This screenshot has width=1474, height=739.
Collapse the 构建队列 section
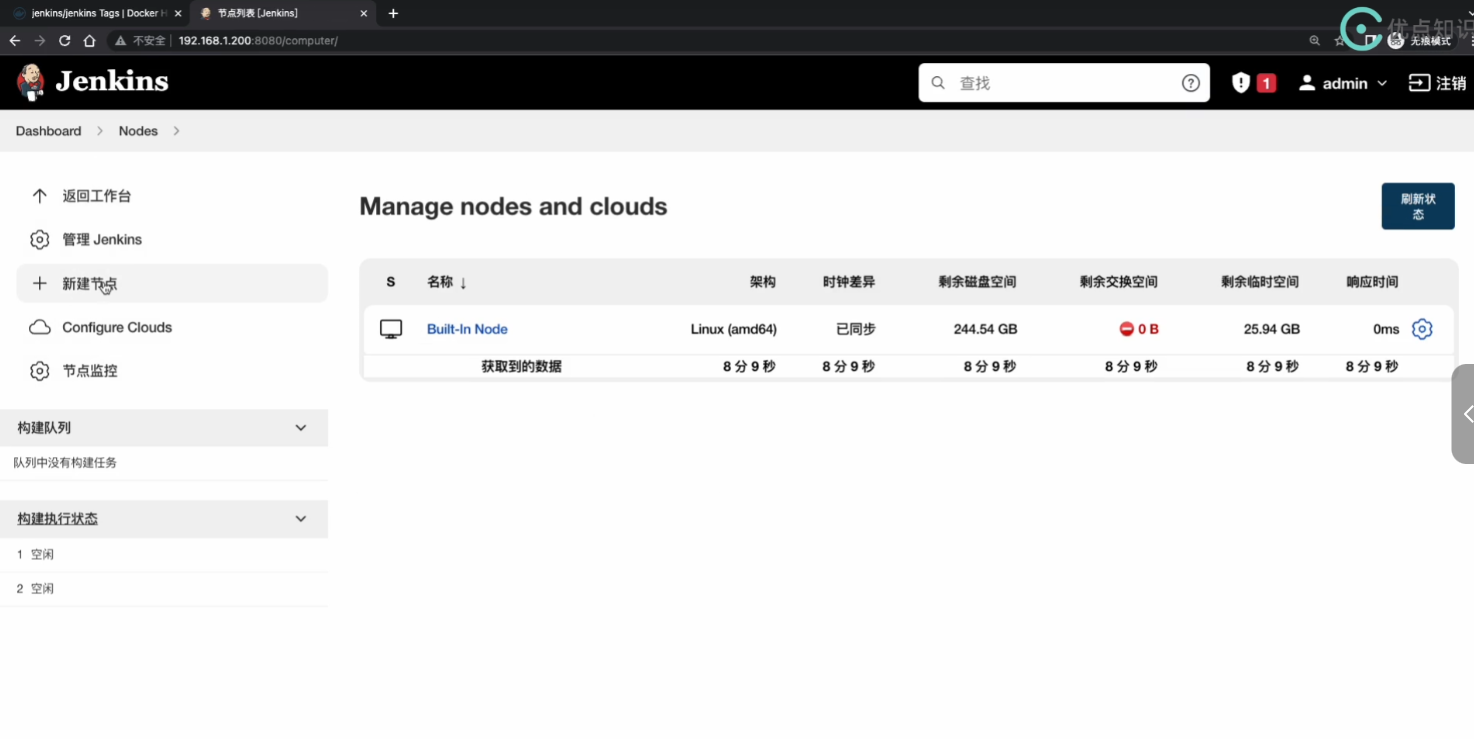[x=301, y=428]
